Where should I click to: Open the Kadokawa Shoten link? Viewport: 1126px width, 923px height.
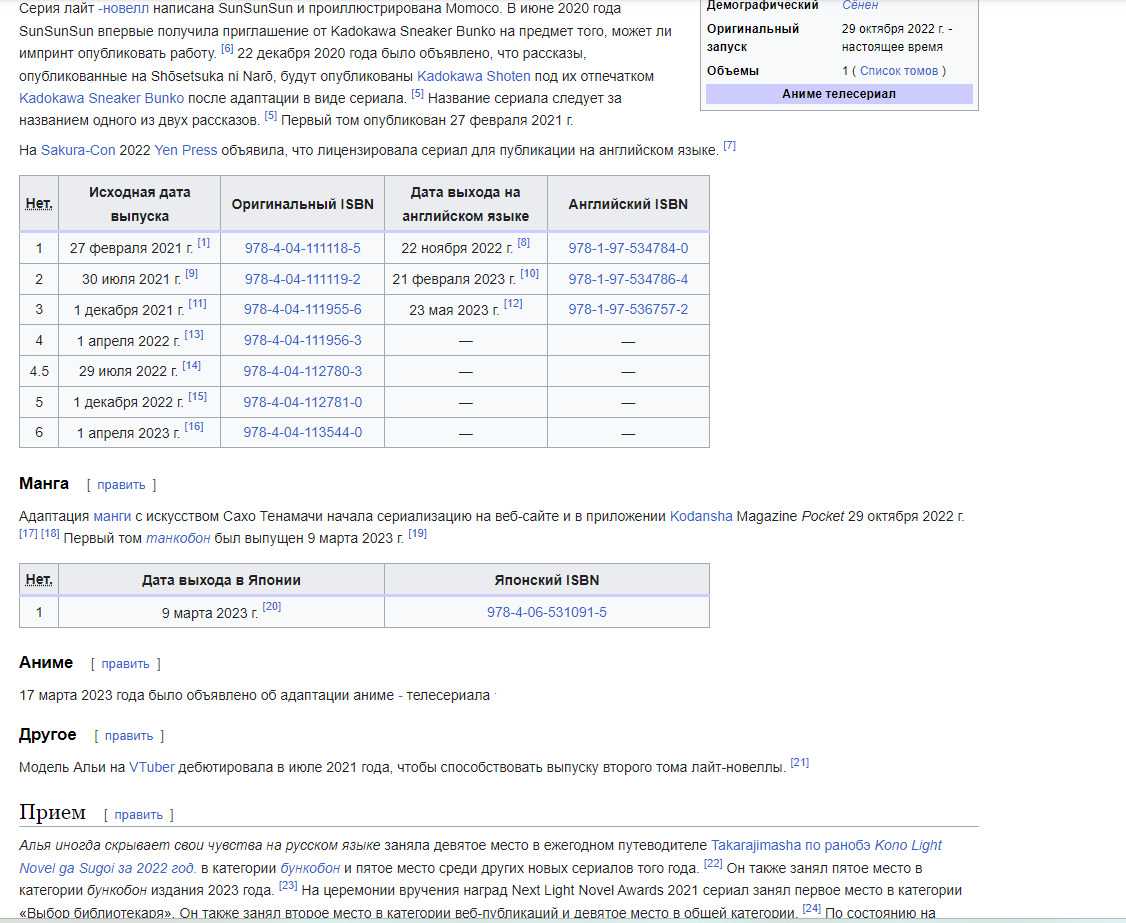[x=467, y=76]
